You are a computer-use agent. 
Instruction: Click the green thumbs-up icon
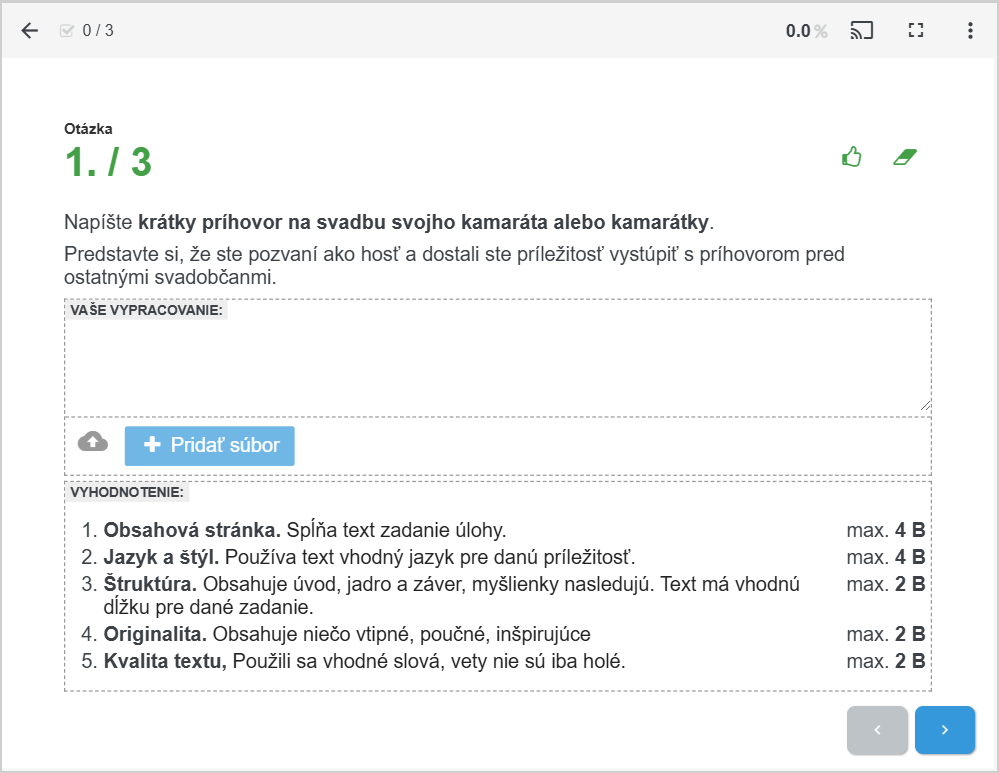tap(851, 157)
